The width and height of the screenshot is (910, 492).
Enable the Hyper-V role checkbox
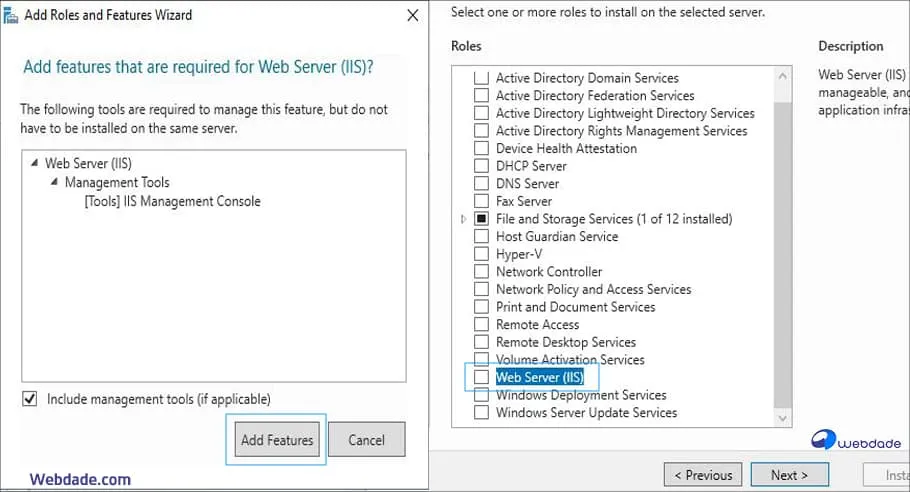pos(482,254)
